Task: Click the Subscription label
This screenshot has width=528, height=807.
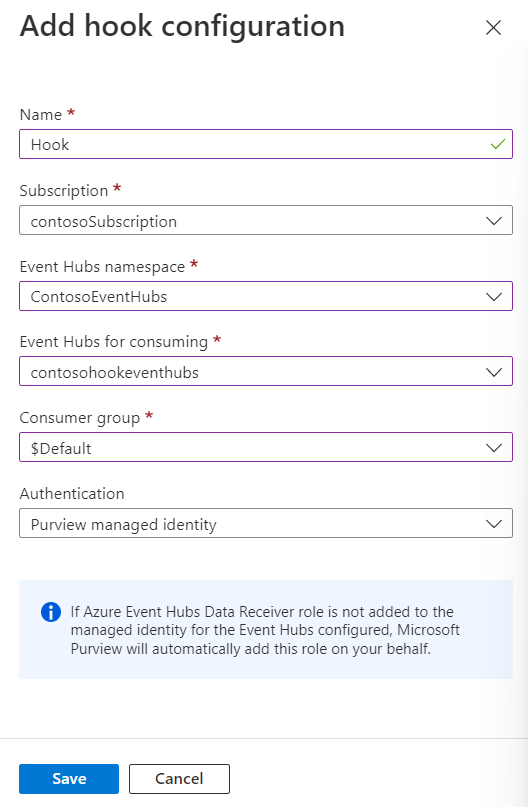Action: pos(64,190)
